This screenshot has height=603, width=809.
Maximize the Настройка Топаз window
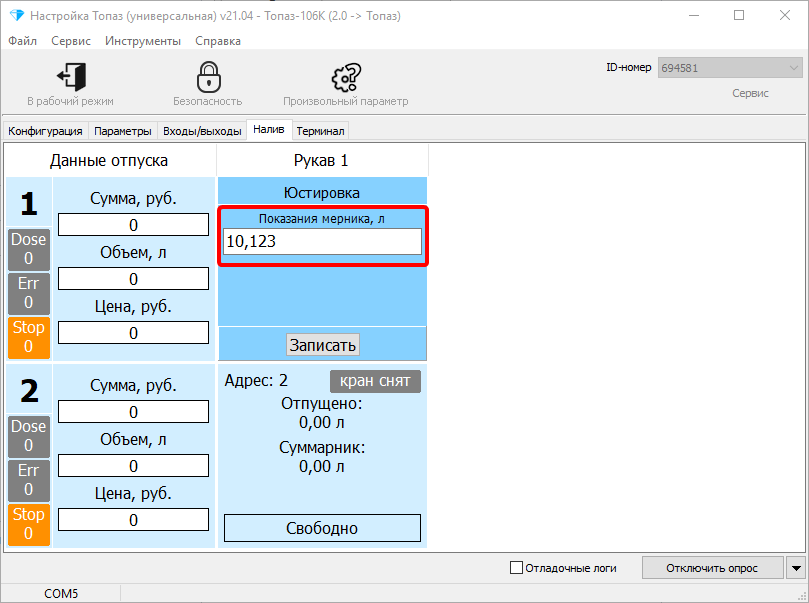tap(739, 15)
